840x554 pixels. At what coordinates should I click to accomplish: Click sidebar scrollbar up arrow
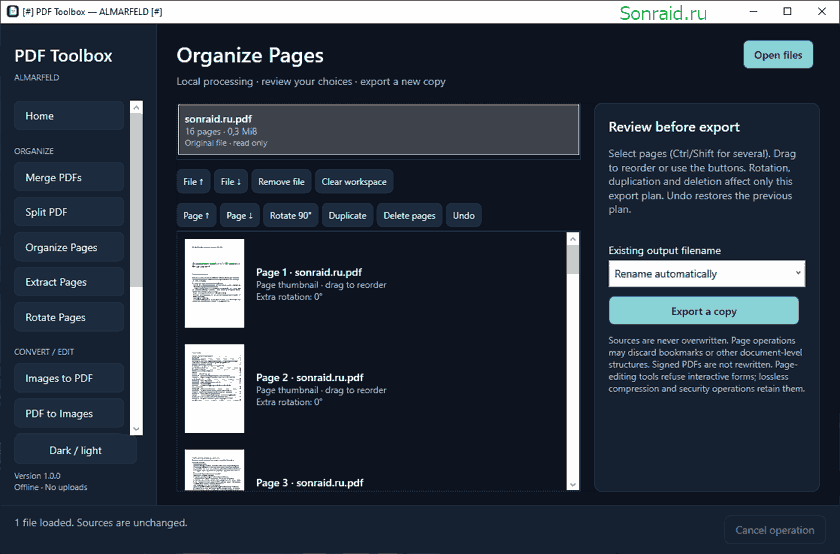[136, 107]
